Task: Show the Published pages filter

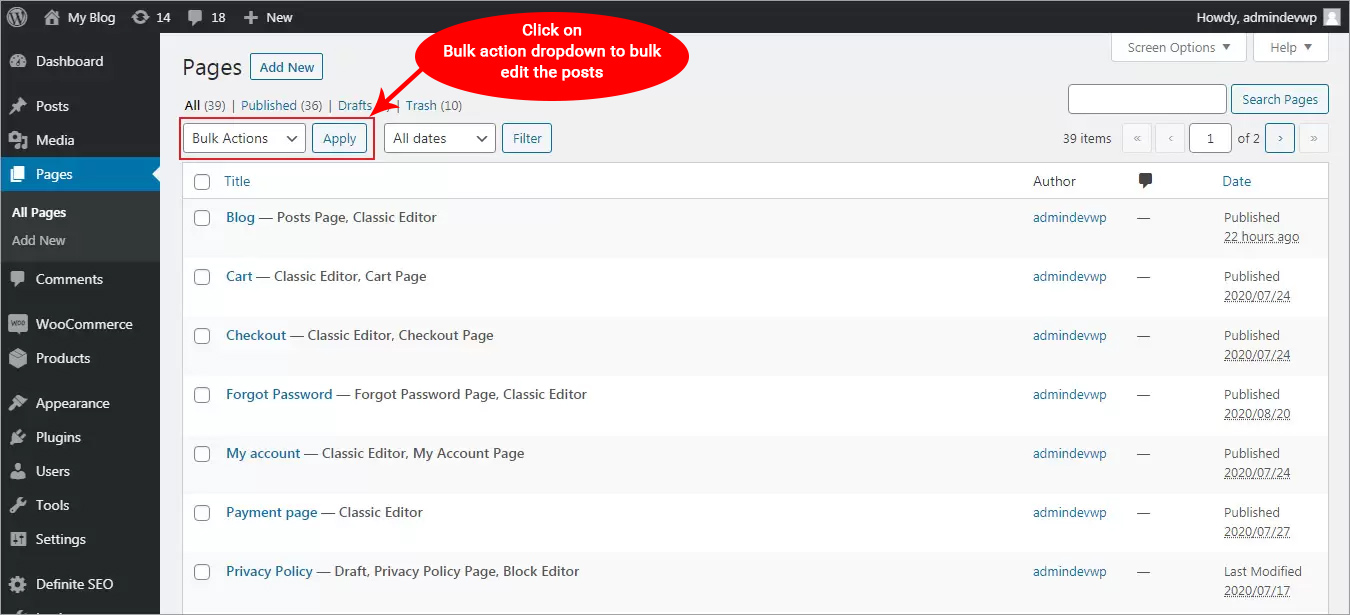Action: point(269,105)
